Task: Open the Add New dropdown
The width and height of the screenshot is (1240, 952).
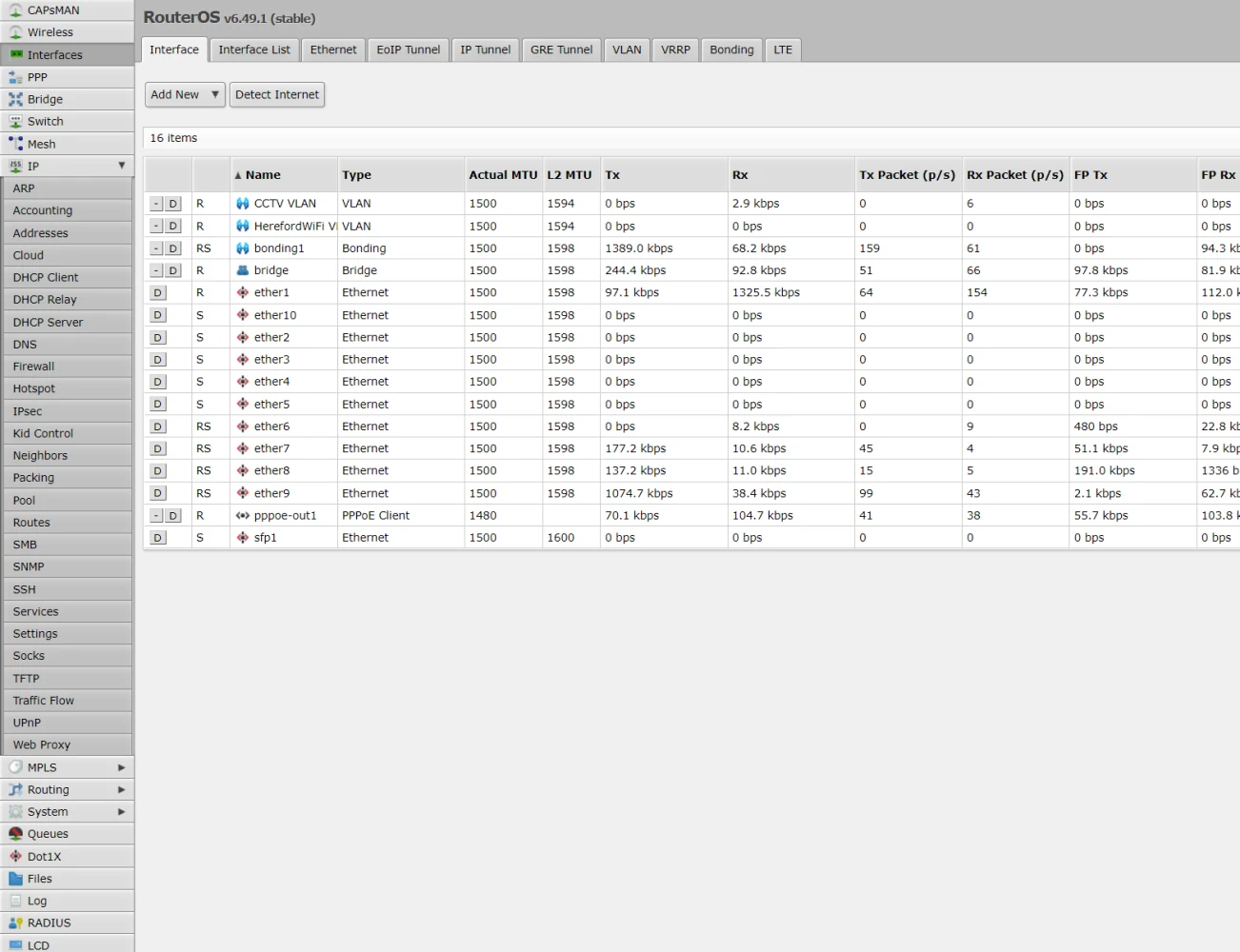Action: (185, 94)
